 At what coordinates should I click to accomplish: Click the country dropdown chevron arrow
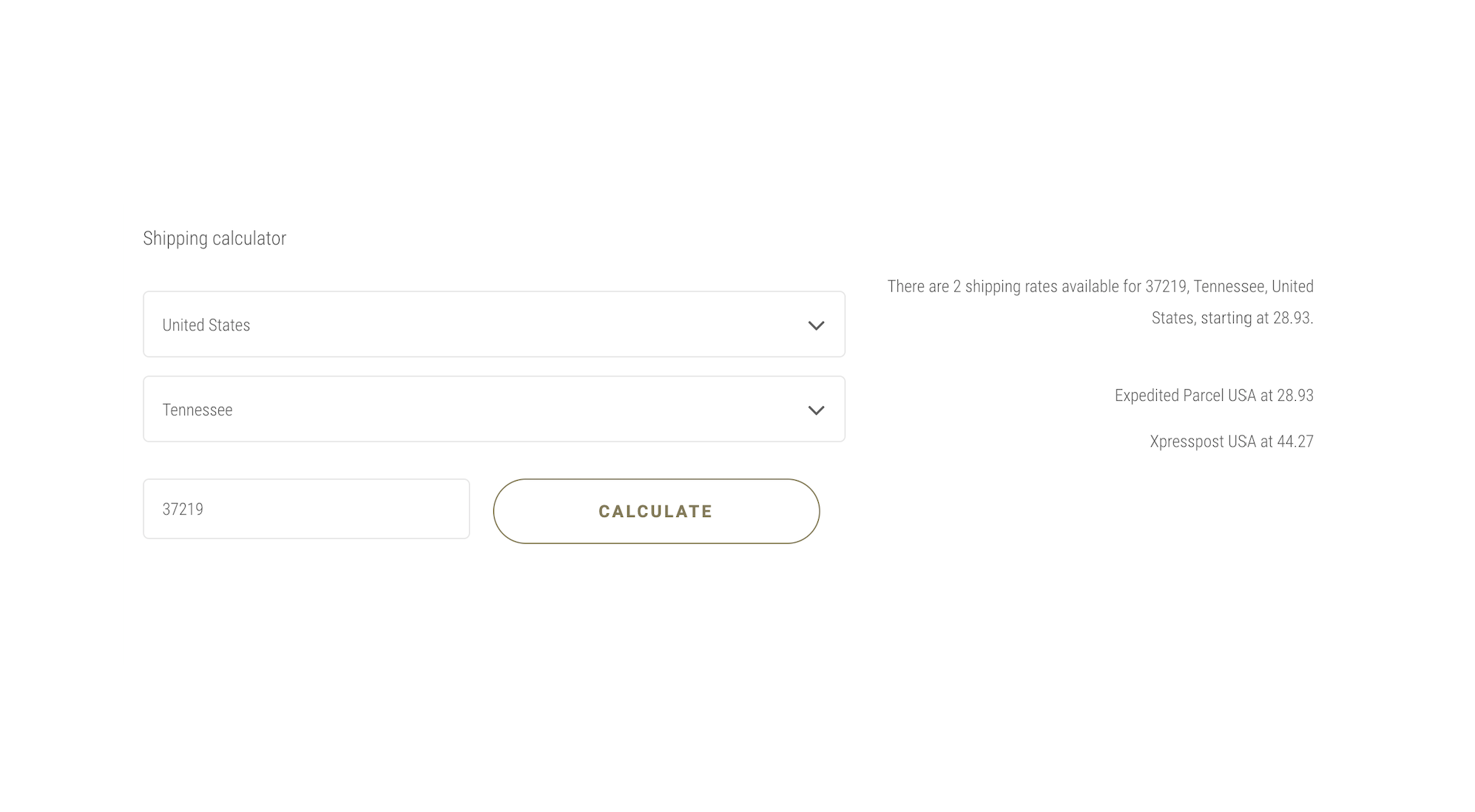tap(816, 325)
